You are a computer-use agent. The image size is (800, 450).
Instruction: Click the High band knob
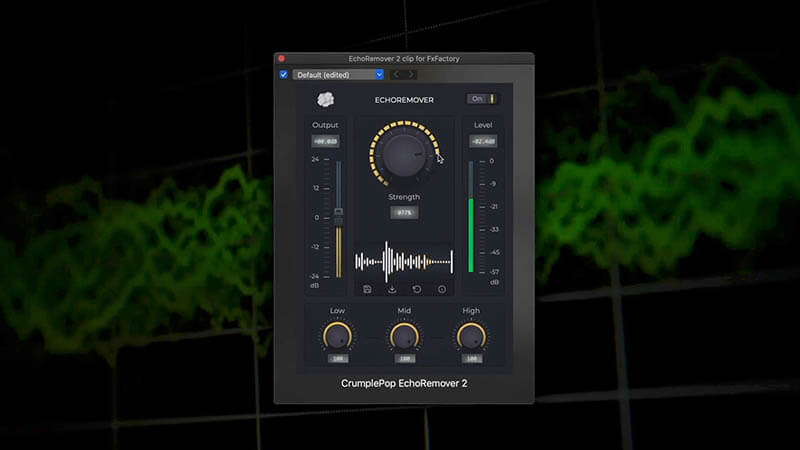(x=471, y=337)
